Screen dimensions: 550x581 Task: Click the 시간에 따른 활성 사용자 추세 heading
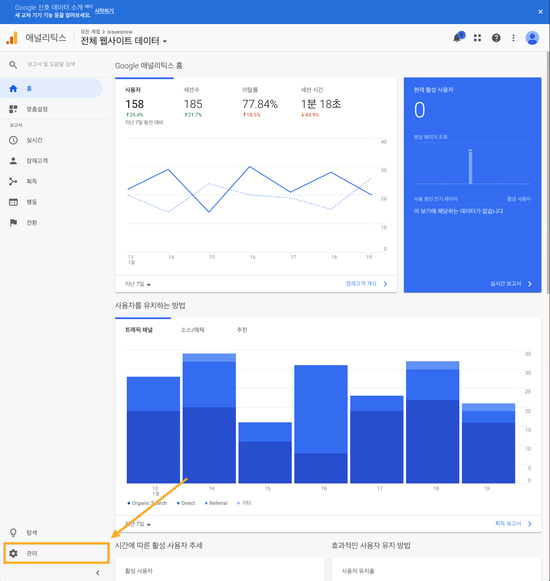click(x=159, y=545)
